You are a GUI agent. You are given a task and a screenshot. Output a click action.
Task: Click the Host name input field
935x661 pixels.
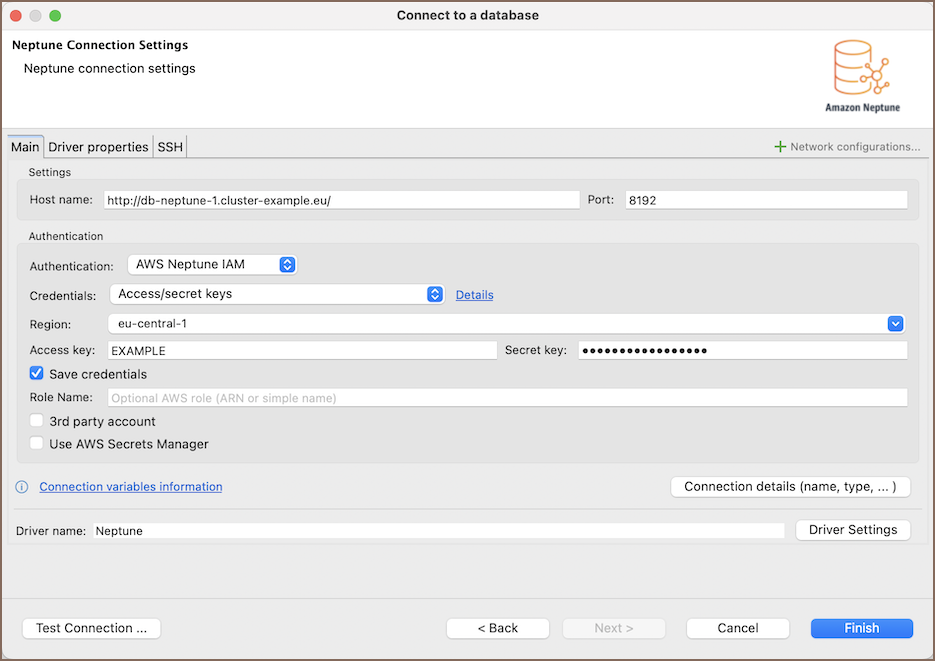click(x=341, y=200)
